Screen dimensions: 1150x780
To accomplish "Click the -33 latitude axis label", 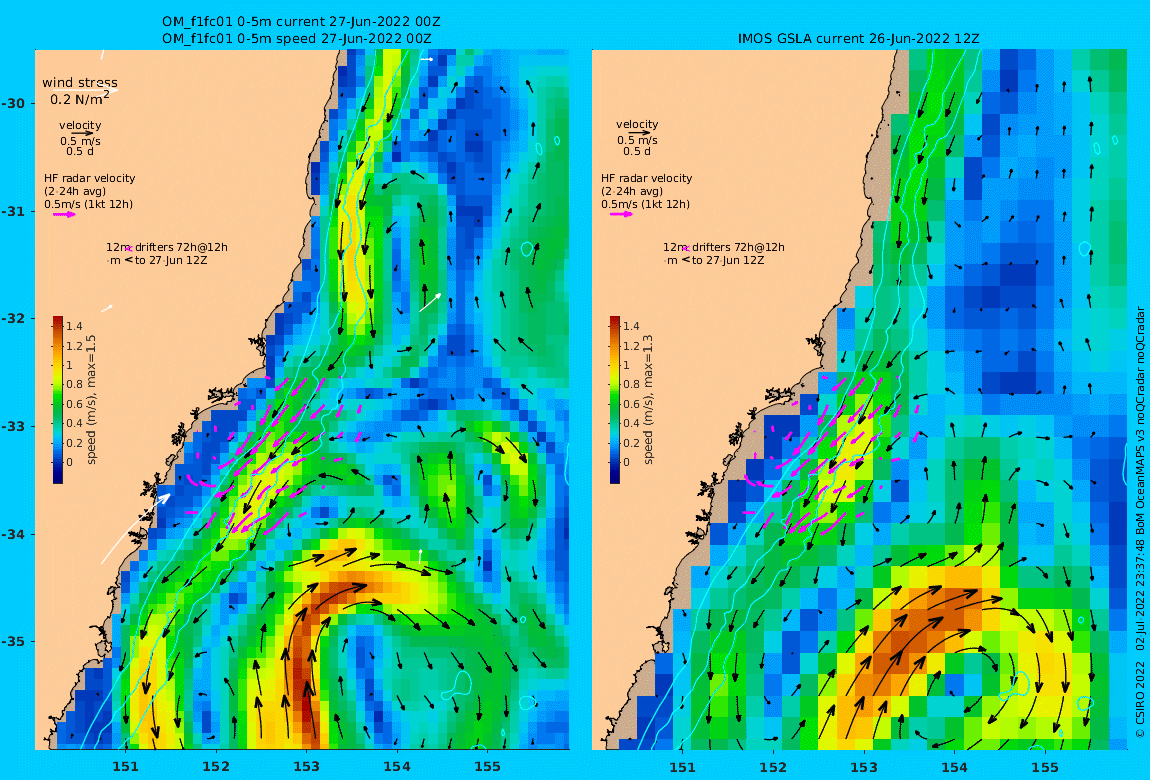I will pos(12,427).
